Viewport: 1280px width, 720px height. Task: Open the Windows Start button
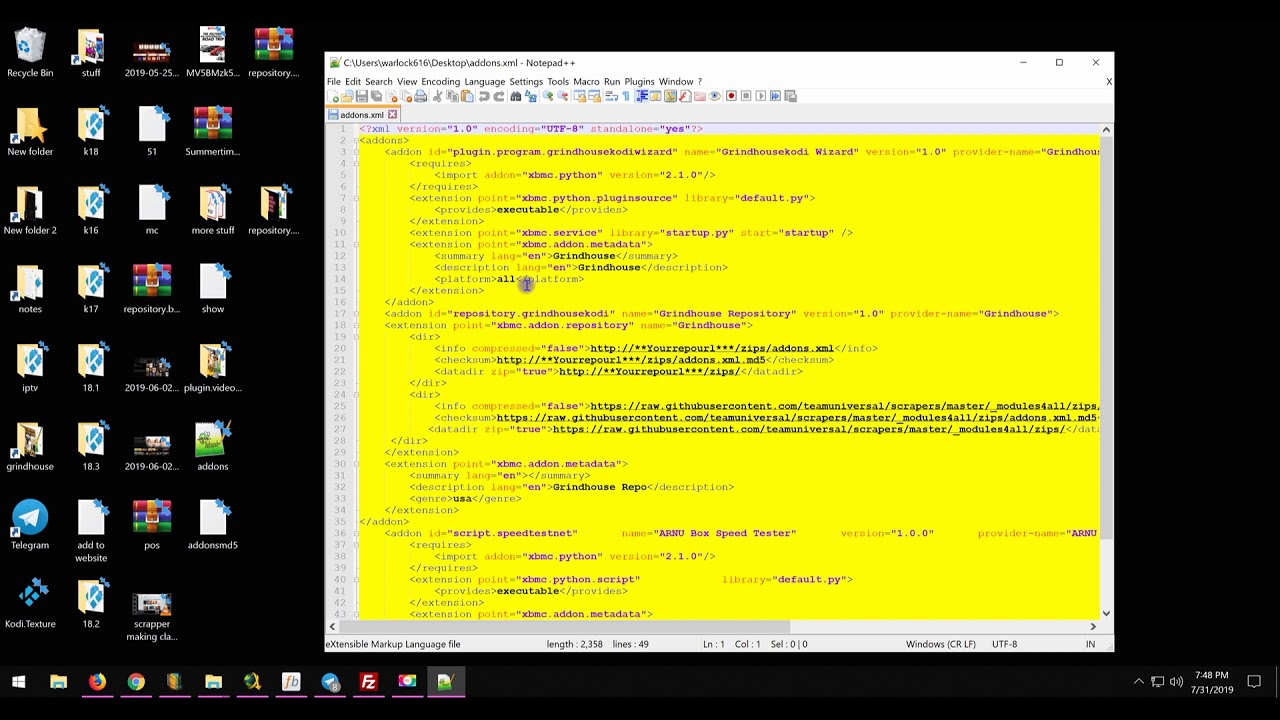pos(18,682)
